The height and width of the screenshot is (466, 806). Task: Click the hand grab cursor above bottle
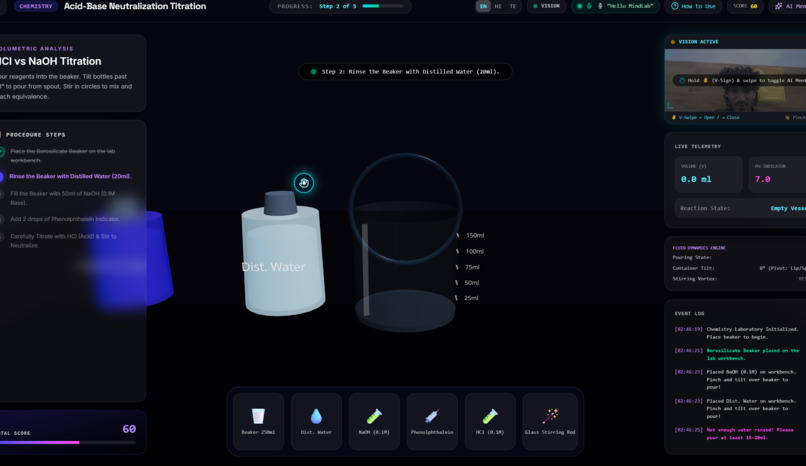(x=304, y=183)
